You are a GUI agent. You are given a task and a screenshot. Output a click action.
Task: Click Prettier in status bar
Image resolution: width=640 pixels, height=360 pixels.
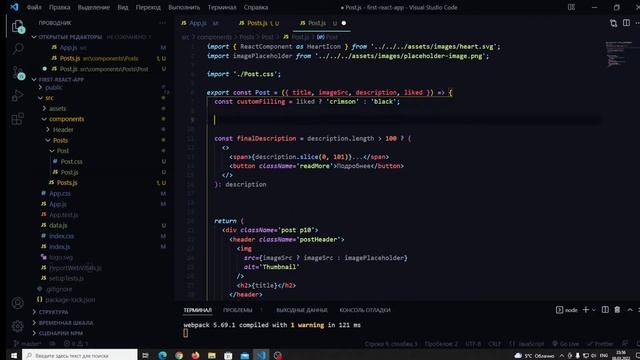(x=600, y=344)
